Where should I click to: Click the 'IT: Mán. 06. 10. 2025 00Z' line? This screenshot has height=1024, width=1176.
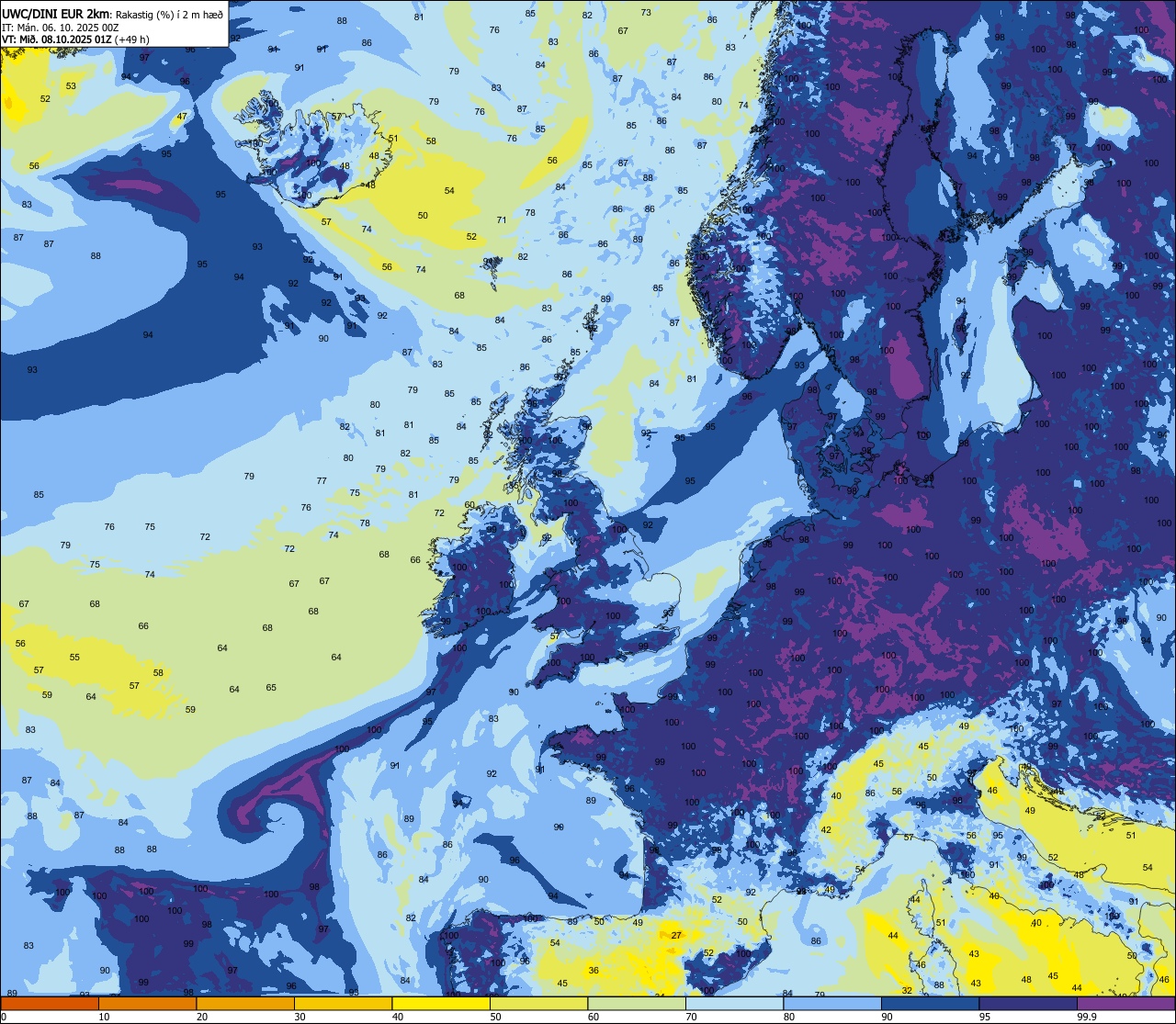[60, 27]
